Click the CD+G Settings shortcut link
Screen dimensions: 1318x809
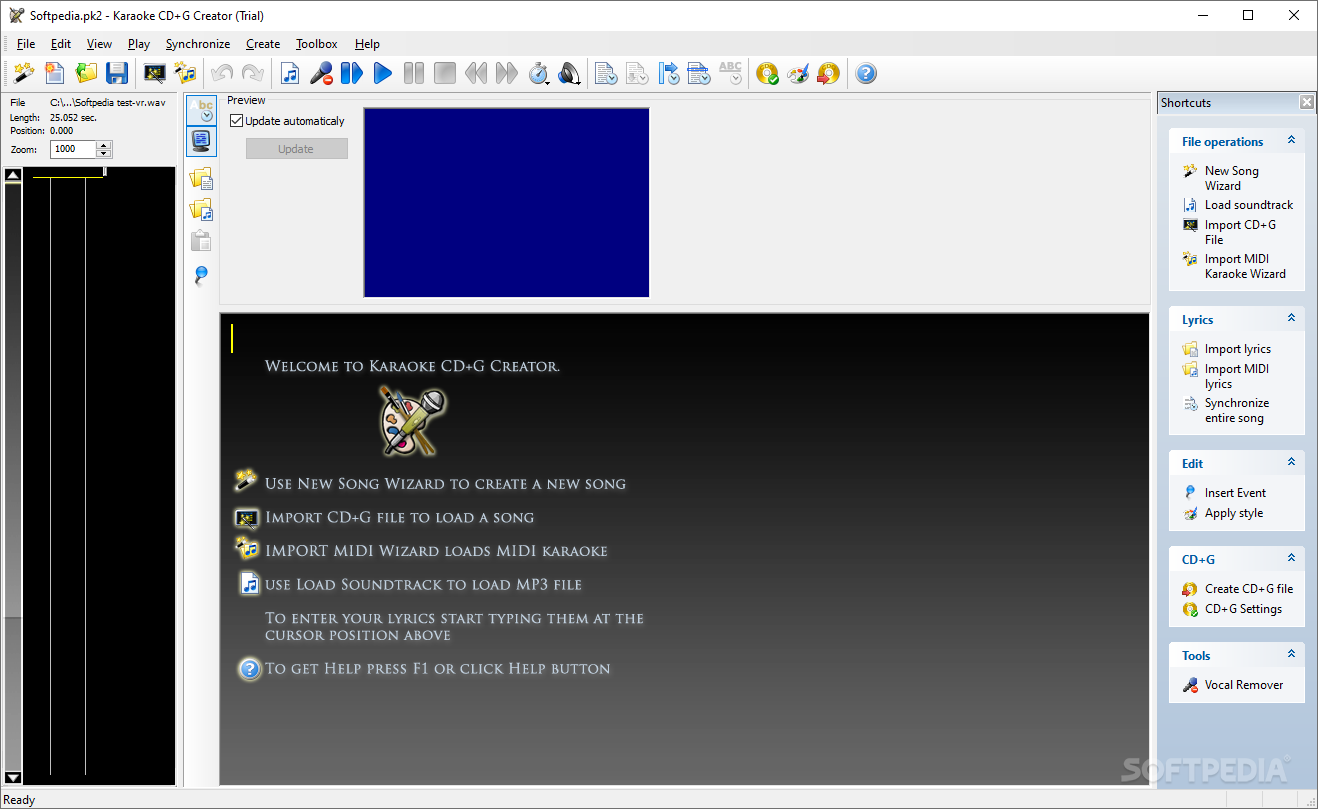(x=1243, y=609)
